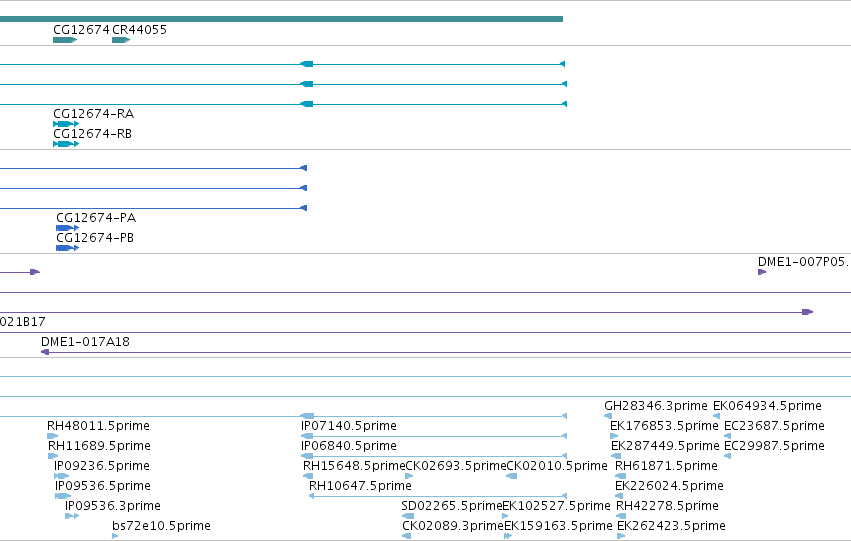Image resolution: width=851 pixels, height=541 pixels.
Task: Select the RH10647.5prime EST label
Action: (x=360, y=486)
